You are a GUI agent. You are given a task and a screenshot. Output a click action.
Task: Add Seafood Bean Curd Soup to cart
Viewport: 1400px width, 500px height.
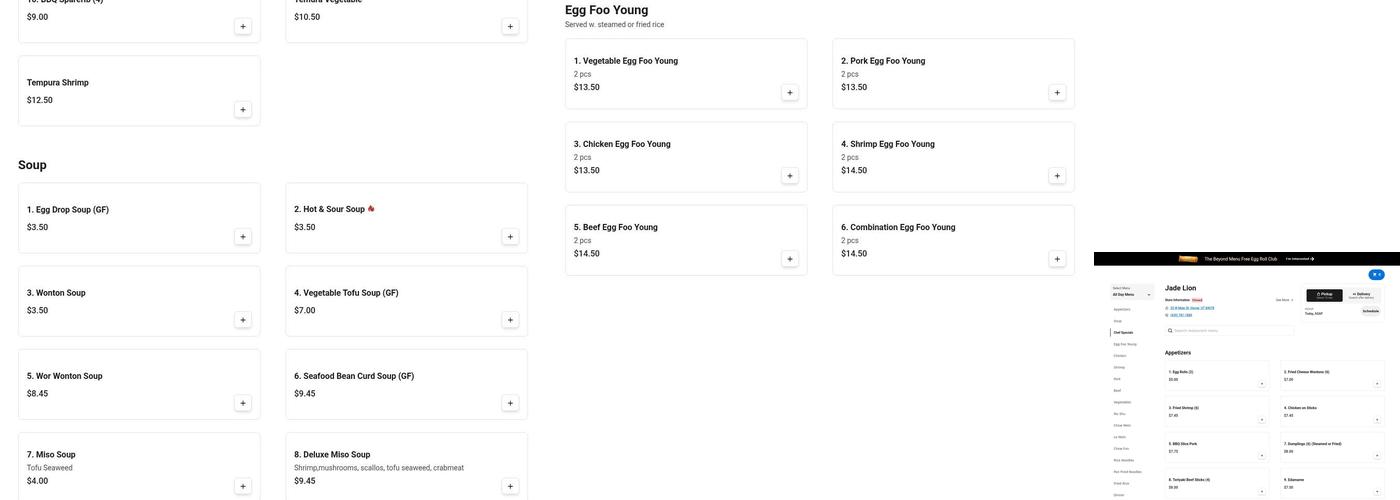pos(510,403)
